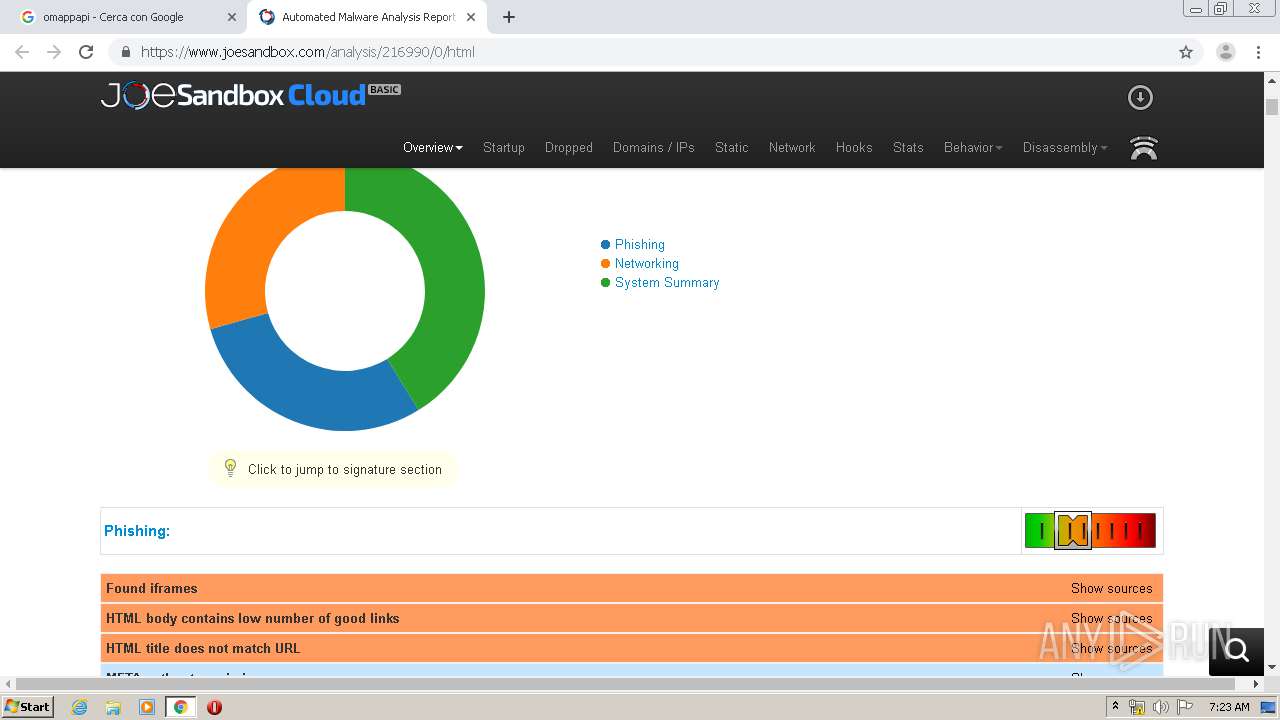1280x720 pixels.
Task: Click the network tray icon
Action: tap(1137, 707)
